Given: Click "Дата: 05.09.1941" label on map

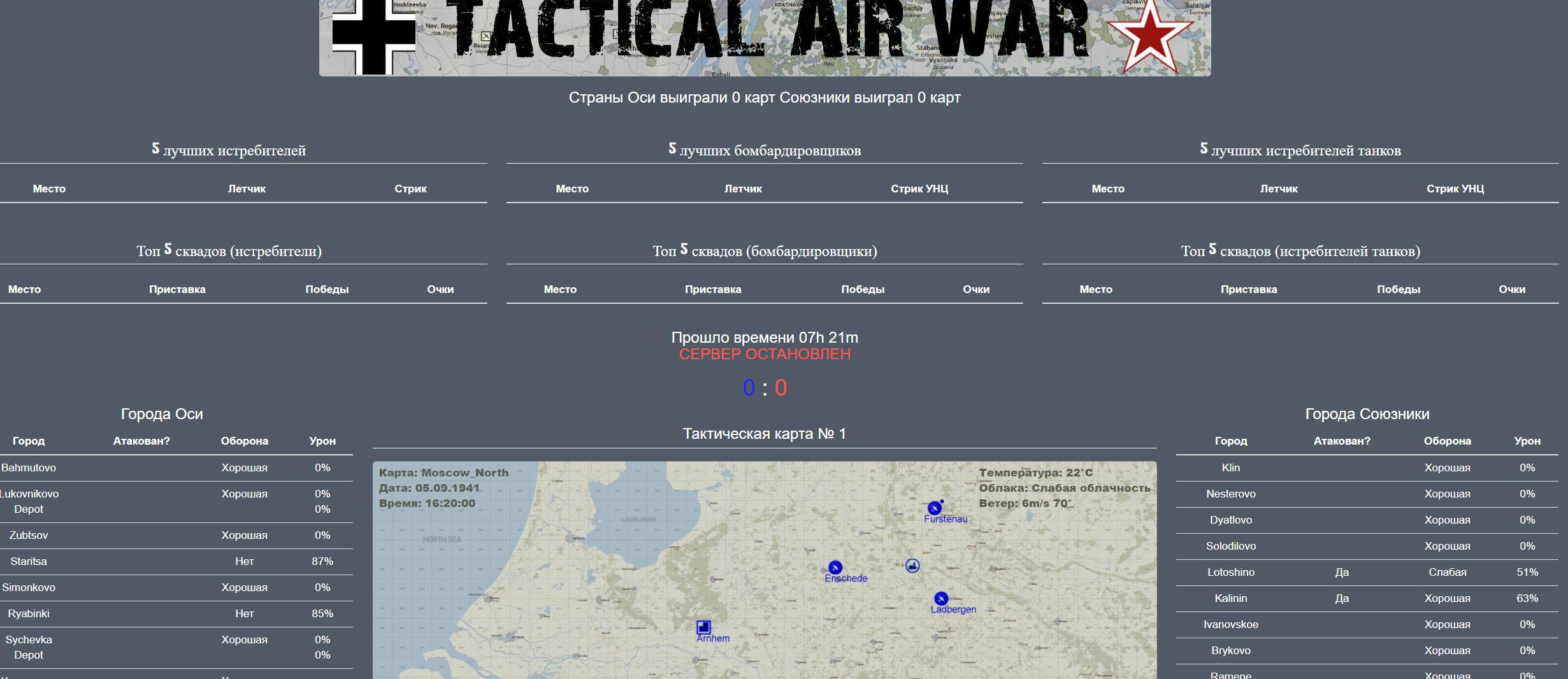Looking at the screenshot, I should tap(429, 488).
